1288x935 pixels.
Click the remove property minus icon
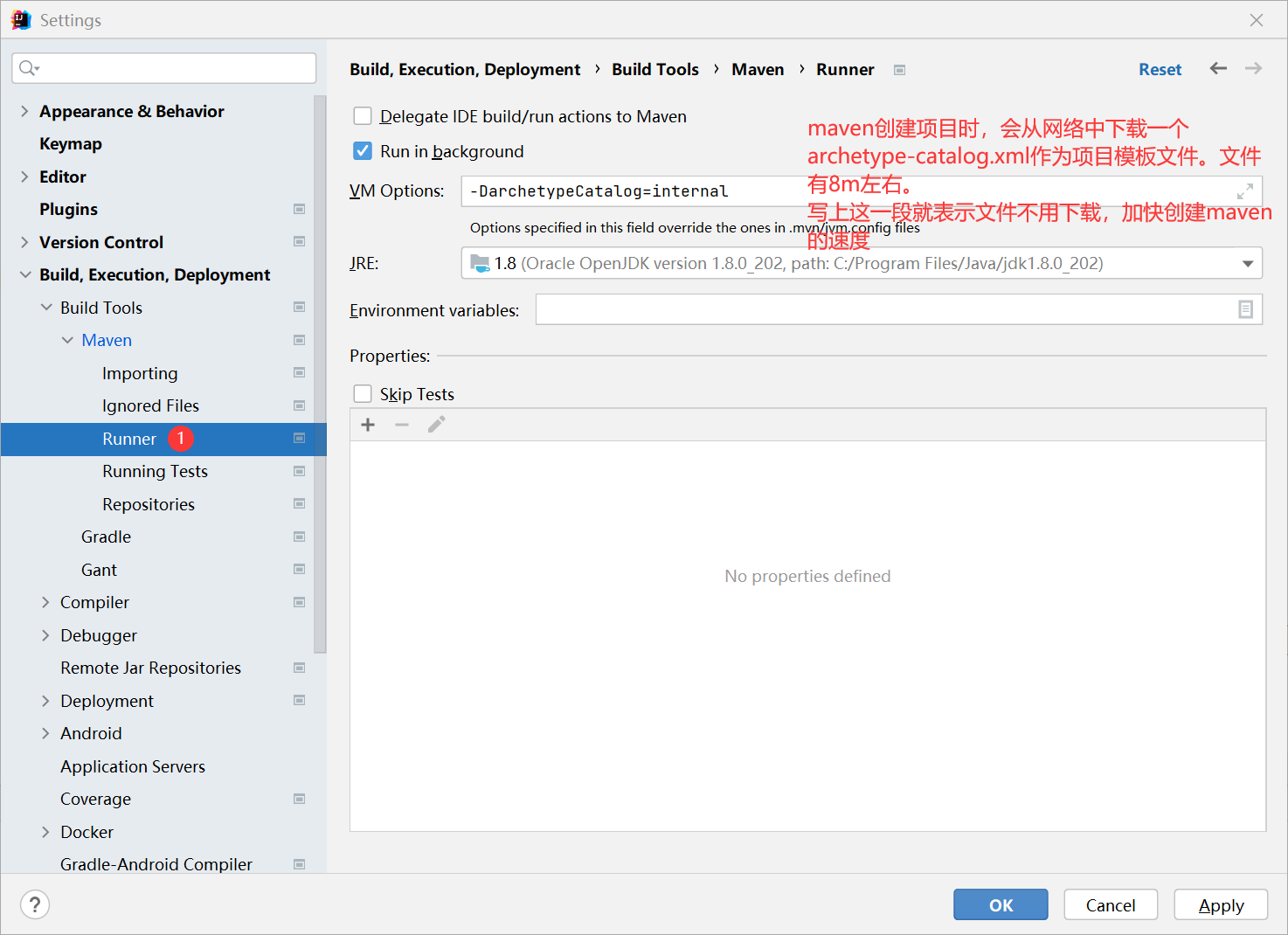coord(402,425)
